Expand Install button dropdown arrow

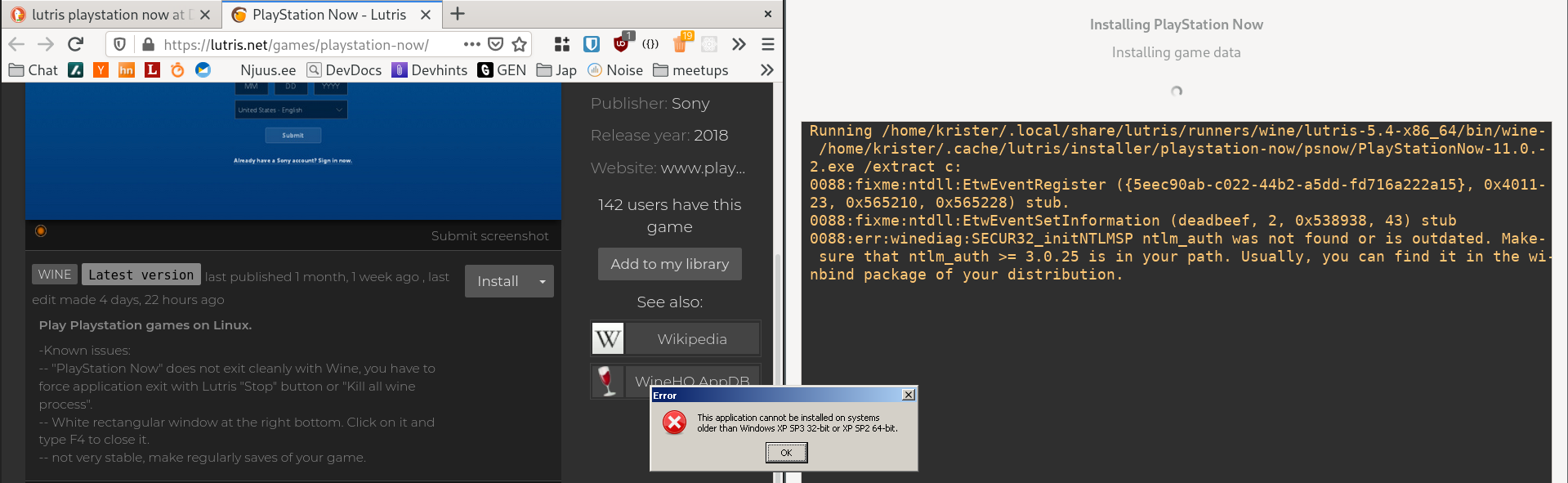(x=543, y=281)
